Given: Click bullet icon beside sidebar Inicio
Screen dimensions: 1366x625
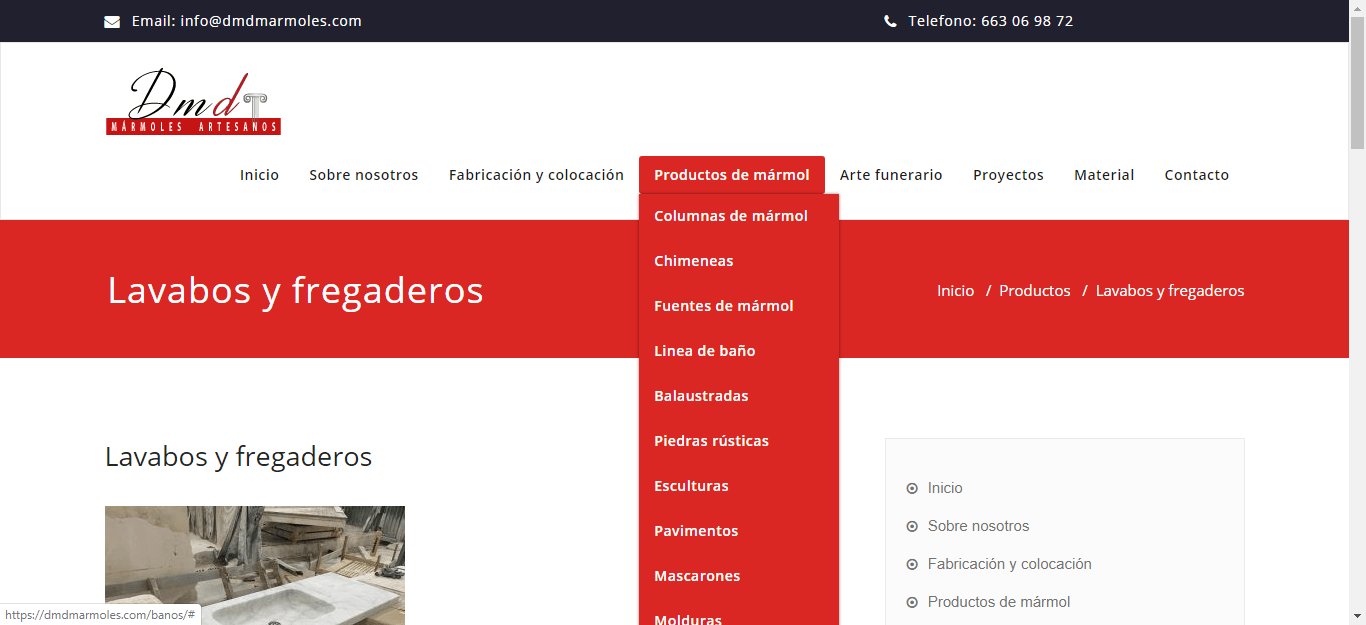Looking at the screenshot, I should (x=912, y=489).
